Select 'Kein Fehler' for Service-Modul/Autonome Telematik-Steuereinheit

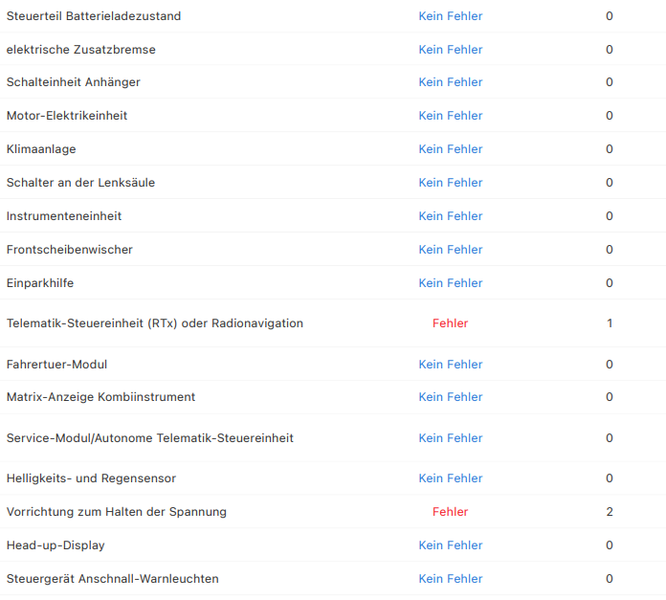(450, 438)
